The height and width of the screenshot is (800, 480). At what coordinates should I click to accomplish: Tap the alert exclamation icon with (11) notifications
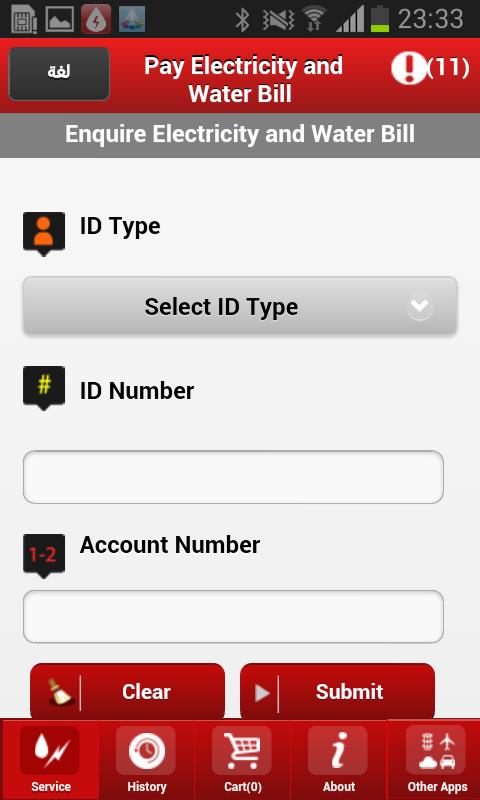pos(430,68)
